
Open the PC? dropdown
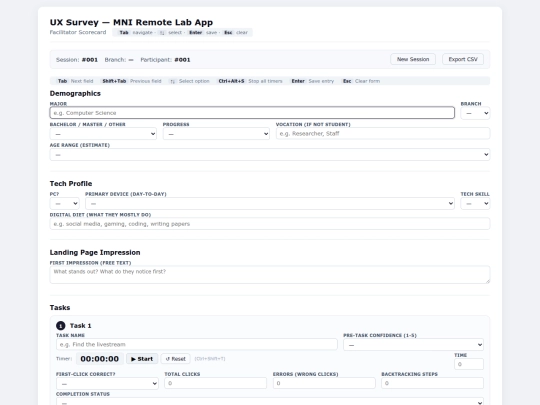pos(65,203)
